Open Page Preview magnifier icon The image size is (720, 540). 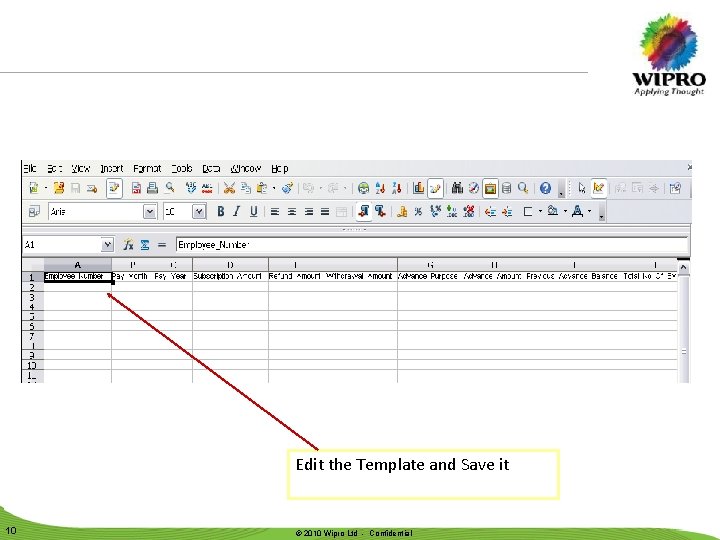(170, 188)
